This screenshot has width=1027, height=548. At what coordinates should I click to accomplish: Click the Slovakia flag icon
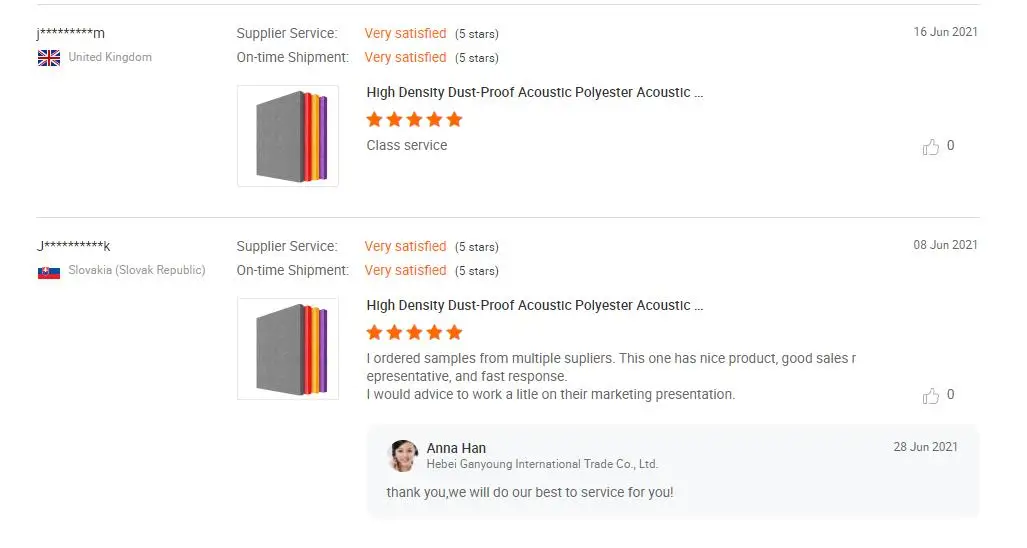point(49,271)
